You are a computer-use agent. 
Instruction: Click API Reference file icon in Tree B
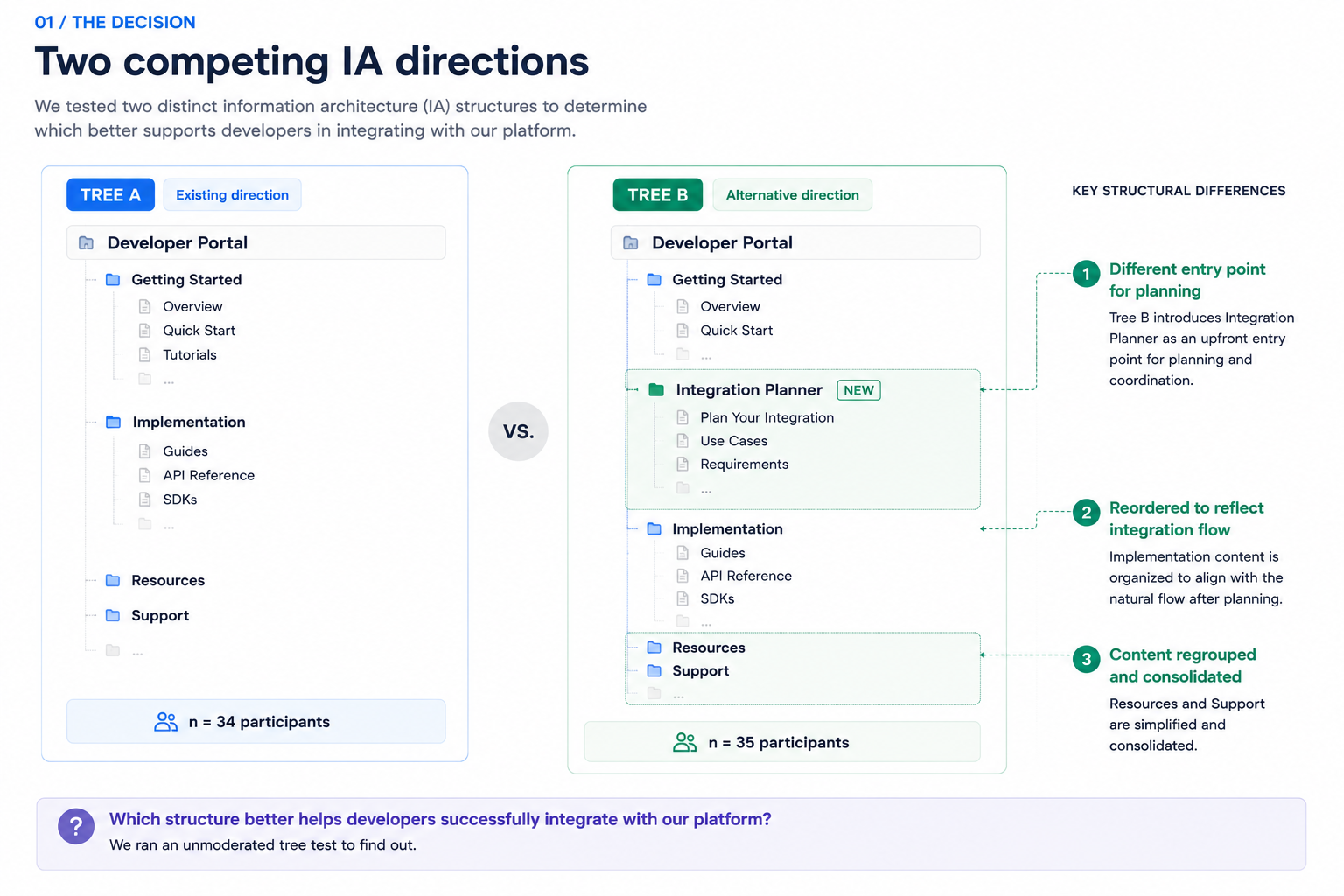pyautogui.click(x=682, y=577)
